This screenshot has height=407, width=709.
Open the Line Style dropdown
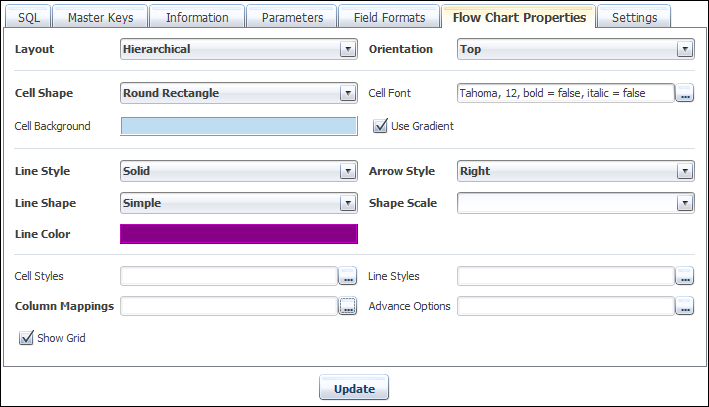(x=347, y=171)
